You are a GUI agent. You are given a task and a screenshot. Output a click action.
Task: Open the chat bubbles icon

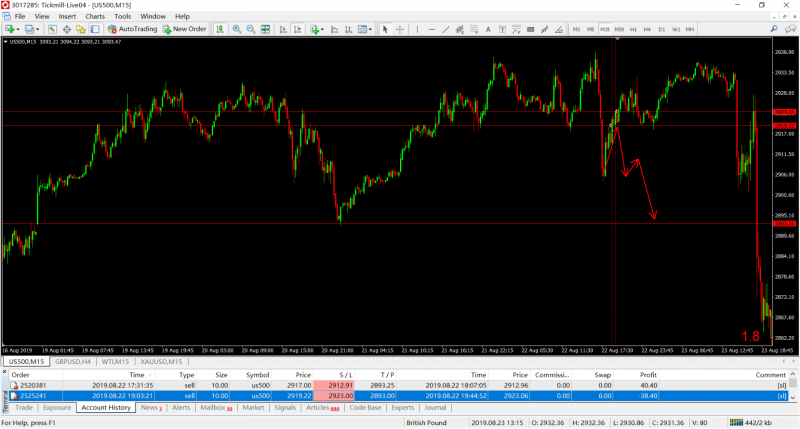point(790,29)
